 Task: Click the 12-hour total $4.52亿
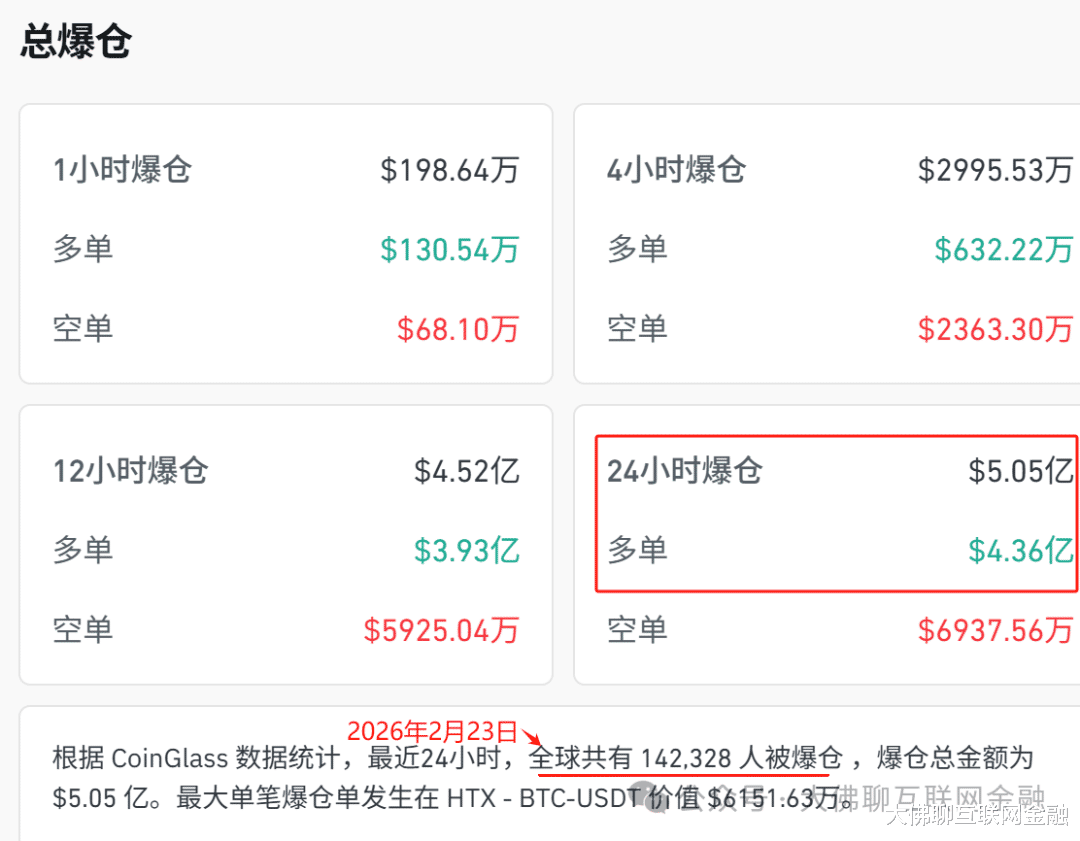coord(467,470)
